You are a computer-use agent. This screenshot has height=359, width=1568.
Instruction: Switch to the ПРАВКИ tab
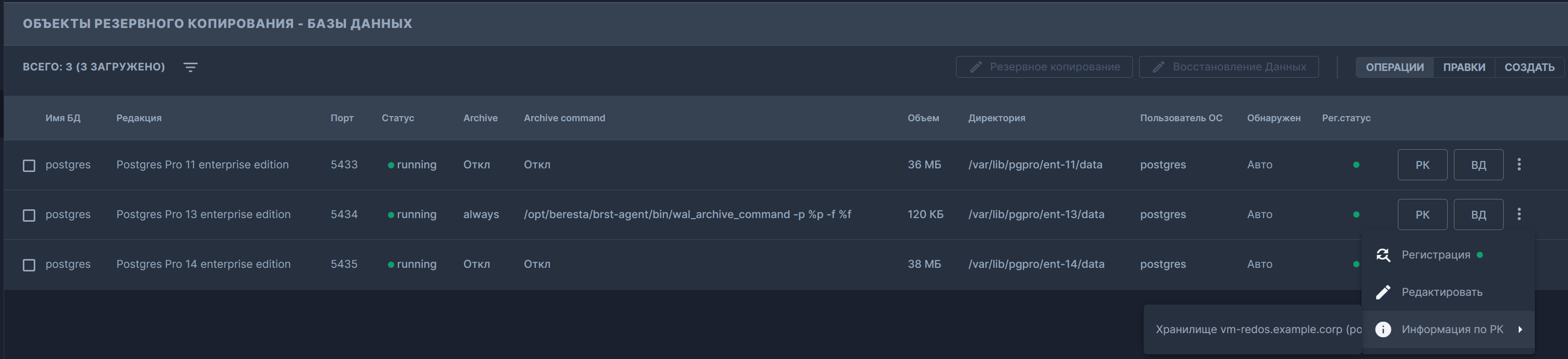tap(1464, 67)
